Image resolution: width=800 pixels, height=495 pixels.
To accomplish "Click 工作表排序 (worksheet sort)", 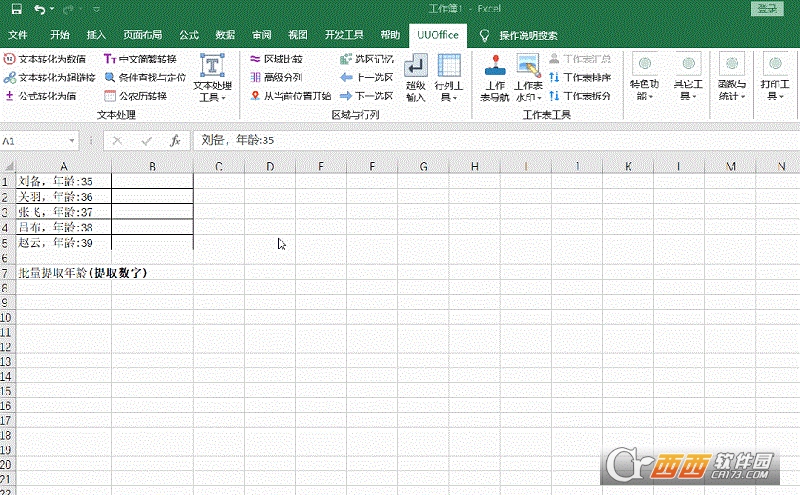I will (x=580, y=78).
